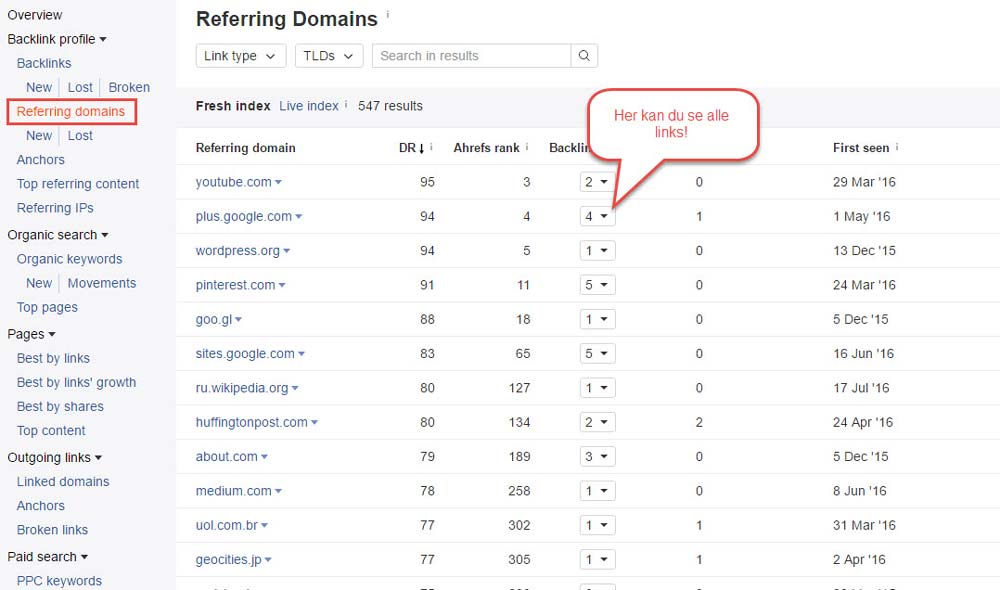
Task: Open New backlinks under Backlinks
Action: (x=39, y=87)
